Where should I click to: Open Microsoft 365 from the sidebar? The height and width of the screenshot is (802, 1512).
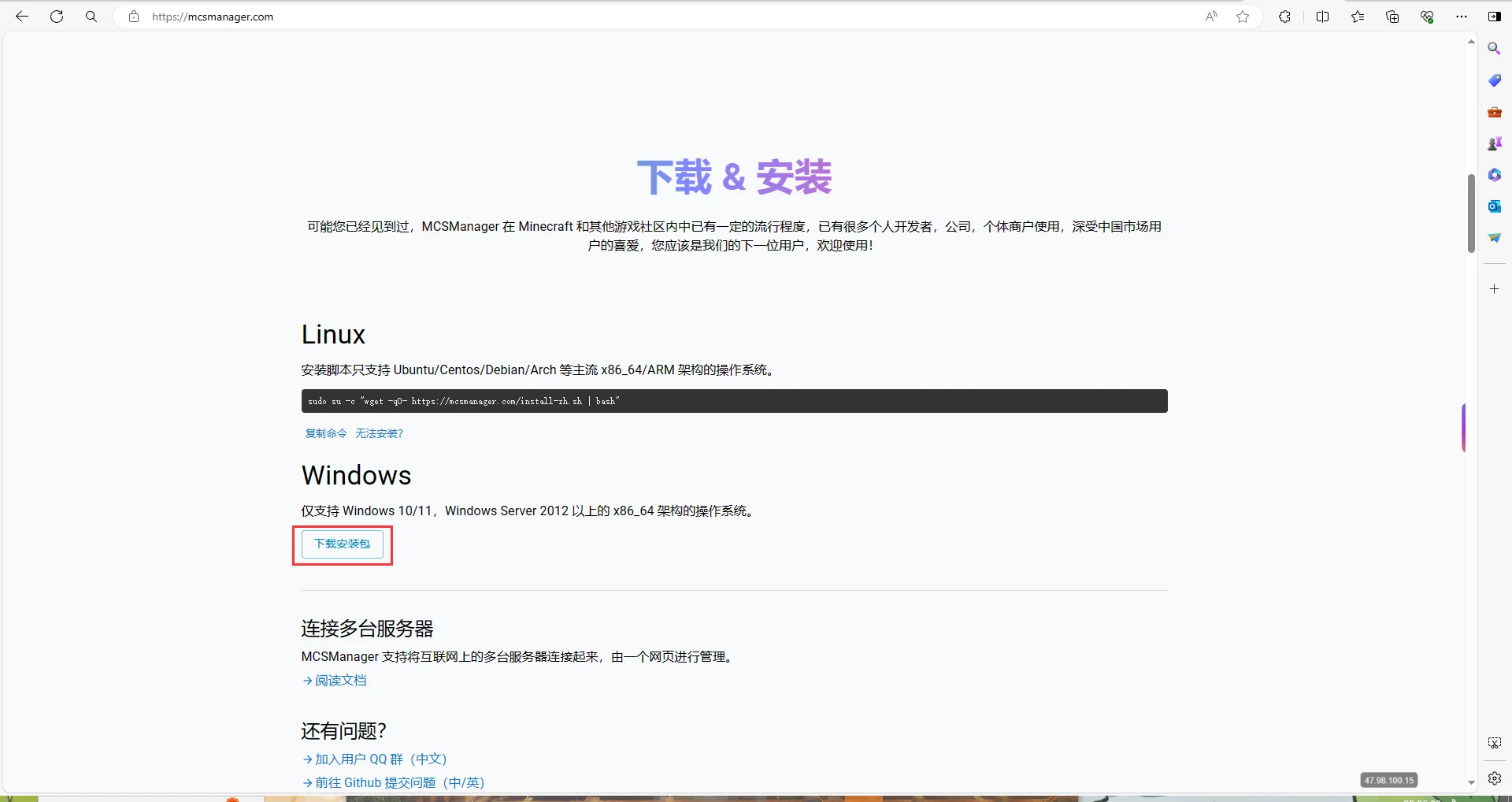pyautogui.click(x=1495, y=174)
